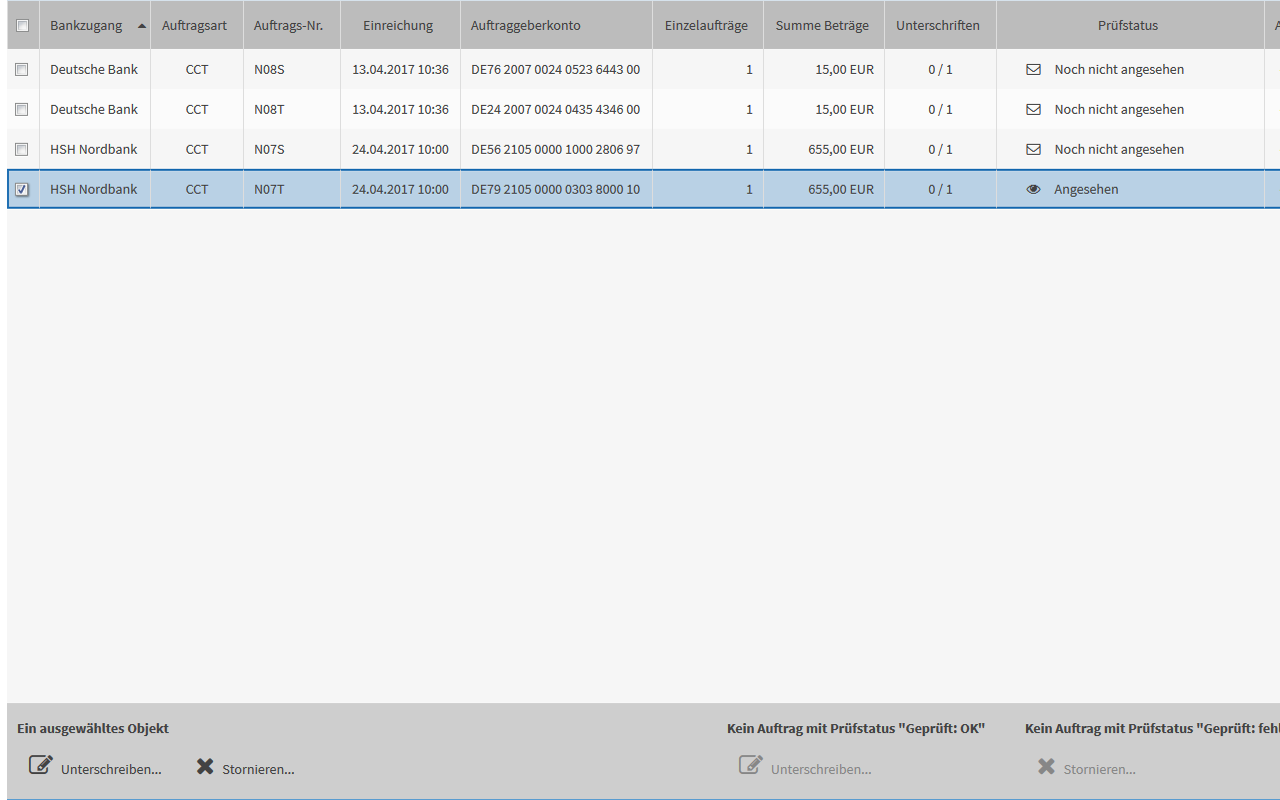Toggle the select-all checkbox in header
Image resolution: width=1280 pixels, height=800 pixels.
(x=22, y=26)
